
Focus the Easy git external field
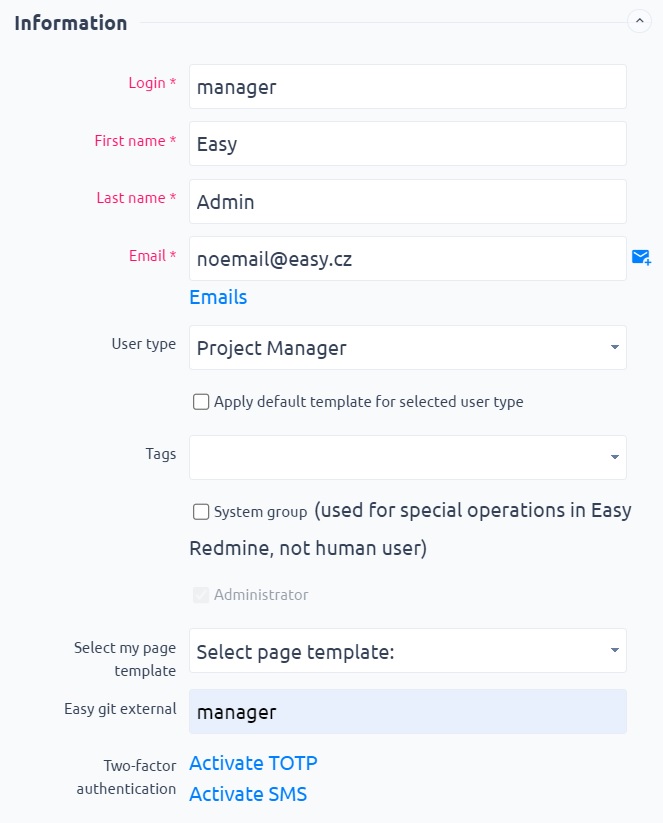pyautogui.click(x=408, y=712)
